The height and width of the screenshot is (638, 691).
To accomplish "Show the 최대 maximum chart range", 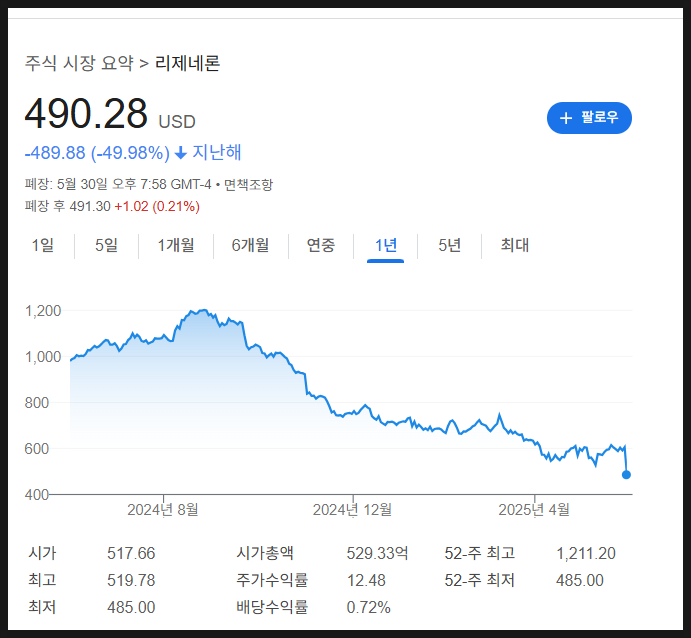I will [x=515, y=245].
